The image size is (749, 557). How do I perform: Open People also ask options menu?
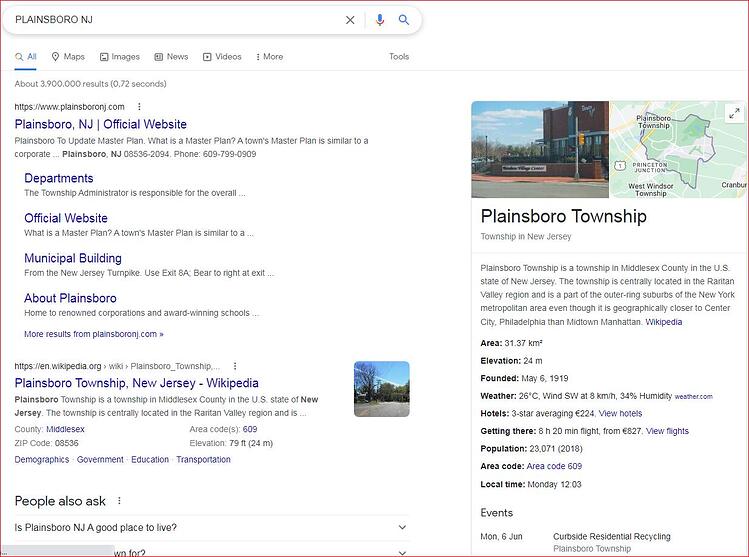119,501
